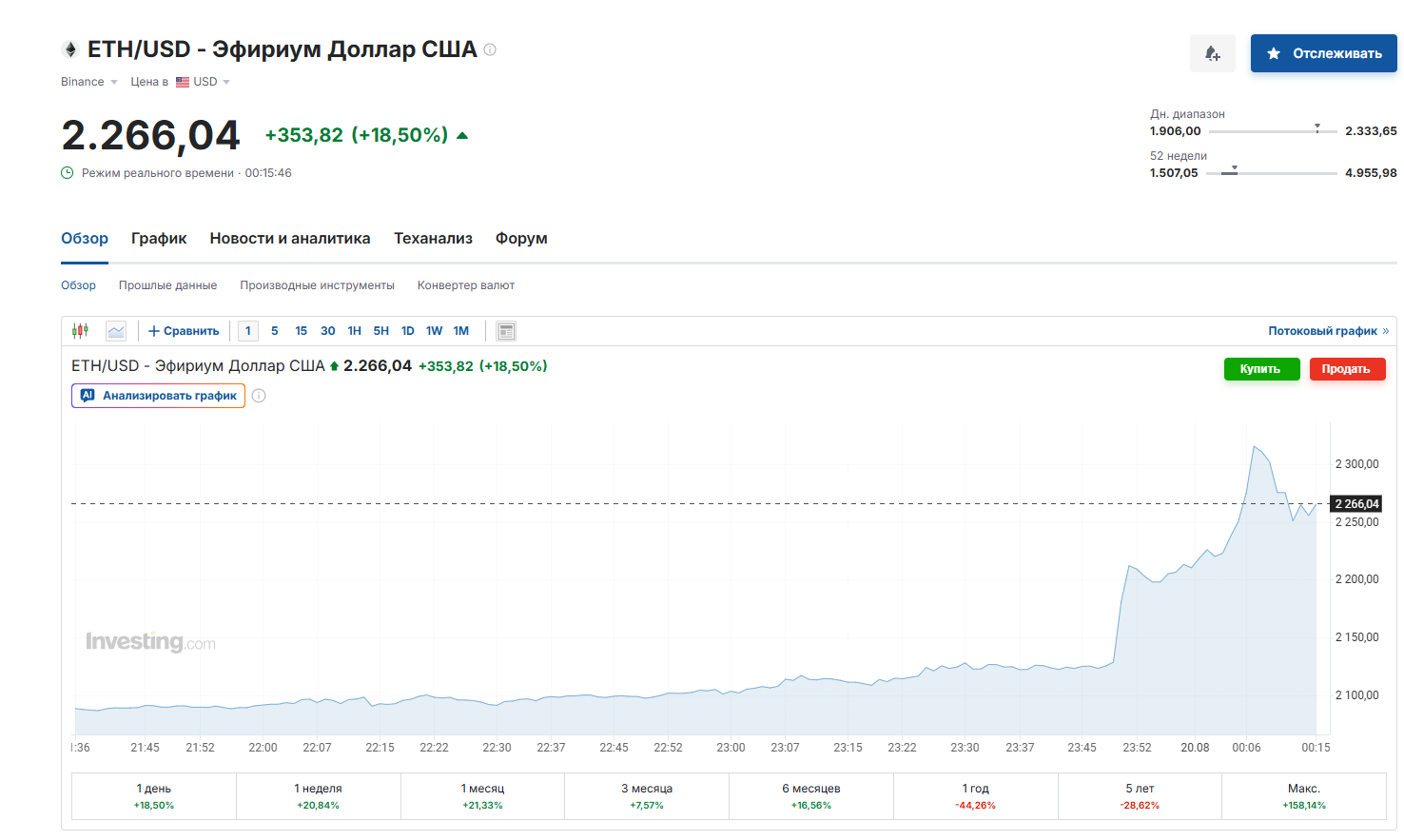Image resolution: width=1404 pixels, height=840 pixels.
Task: Click the Сравнить compare button
Action: [184, 331]
